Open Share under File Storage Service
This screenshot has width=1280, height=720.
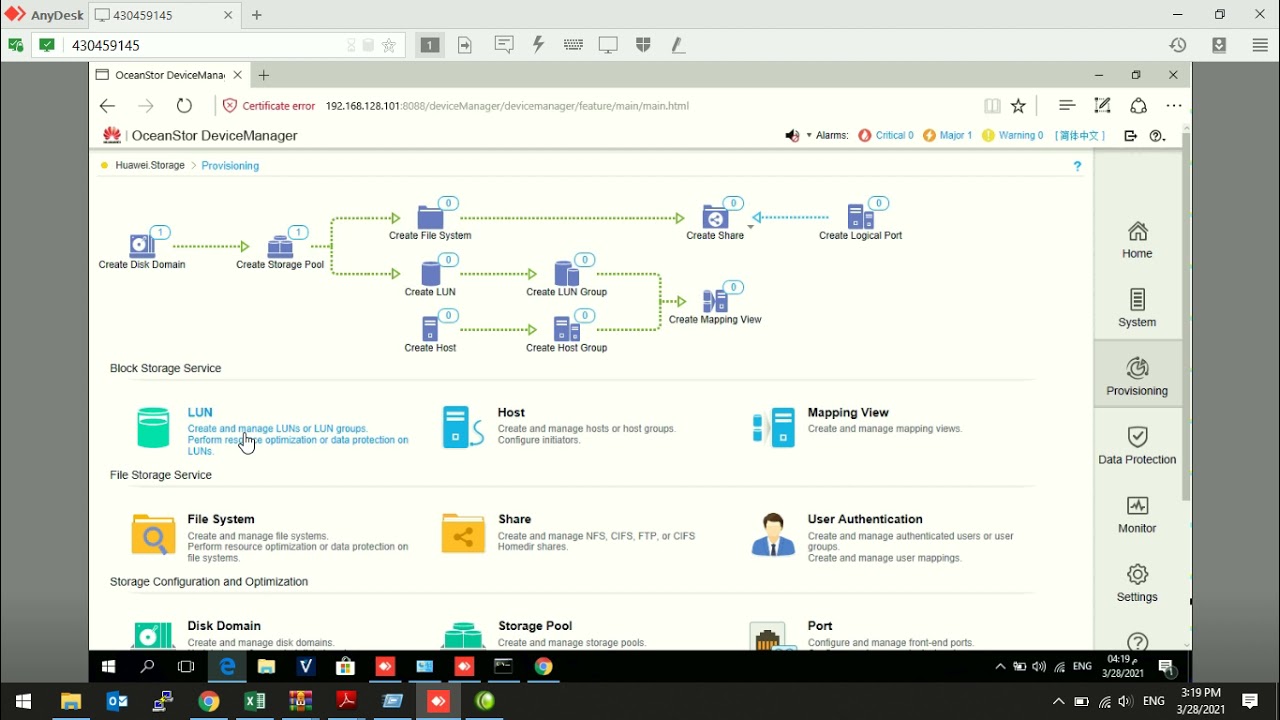point(515,519)
